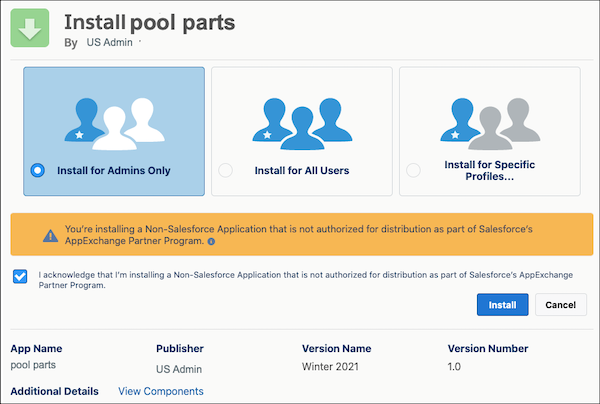The height and width of the screenshot is (404, 600).
Task: Click the Version Number header
Action: 488,349
